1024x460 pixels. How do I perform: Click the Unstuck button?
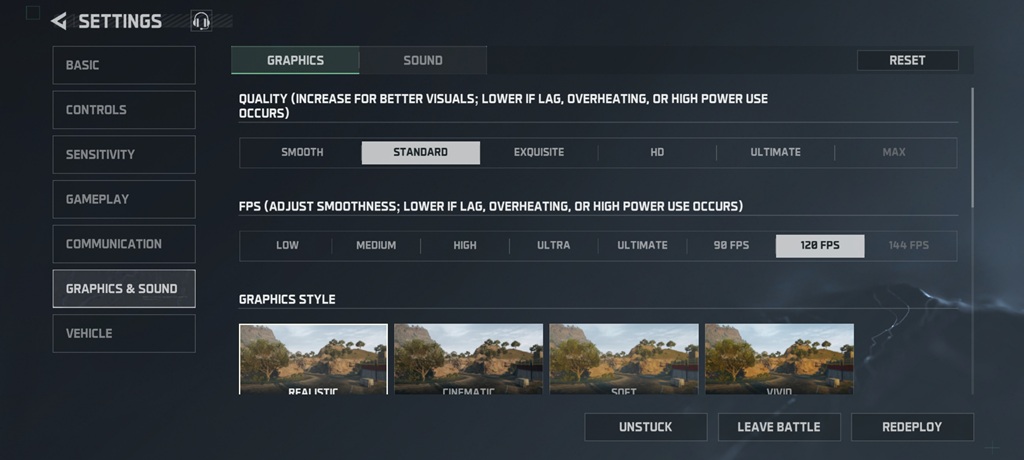[x=645, y=427]
